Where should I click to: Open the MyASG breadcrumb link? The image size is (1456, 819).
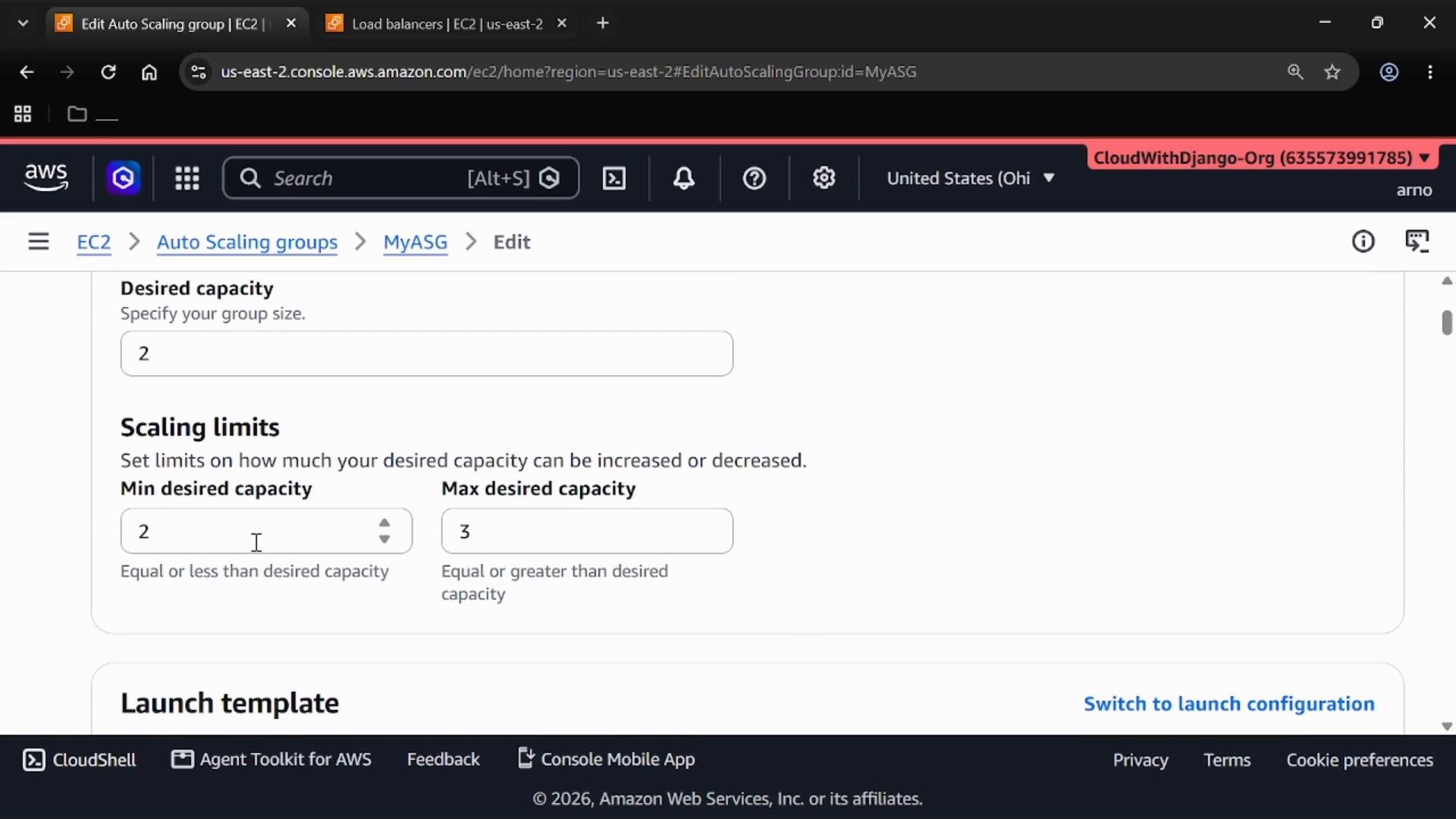416,242
